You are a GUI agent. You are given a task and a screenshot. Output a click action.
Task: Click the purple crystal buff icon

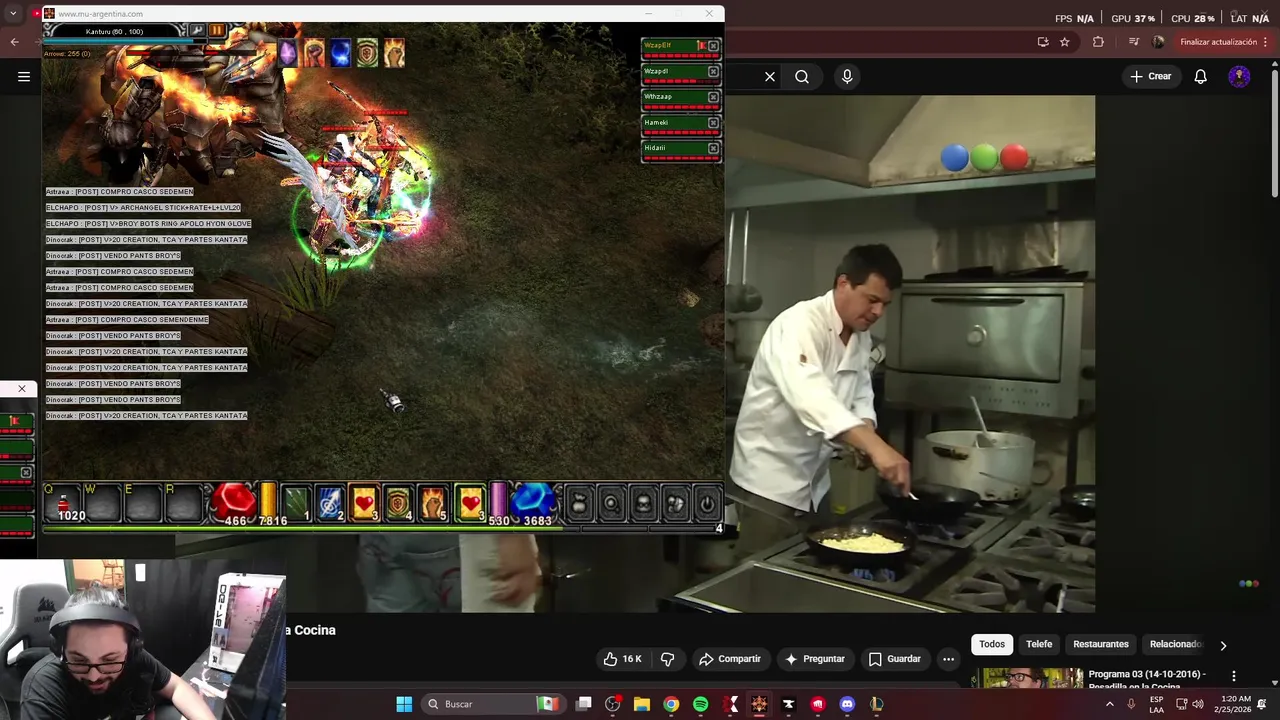(x=288, y=53)
